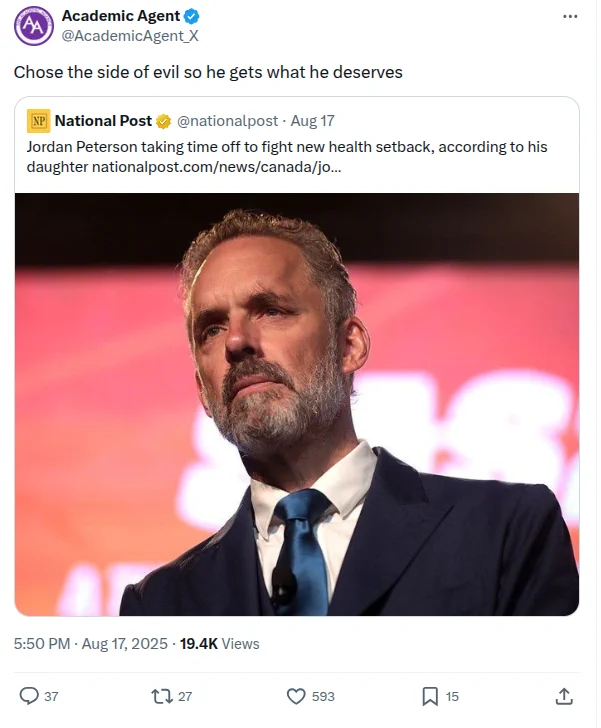Click the repost icon
This screenshot has width=601, height=728.
162,696
